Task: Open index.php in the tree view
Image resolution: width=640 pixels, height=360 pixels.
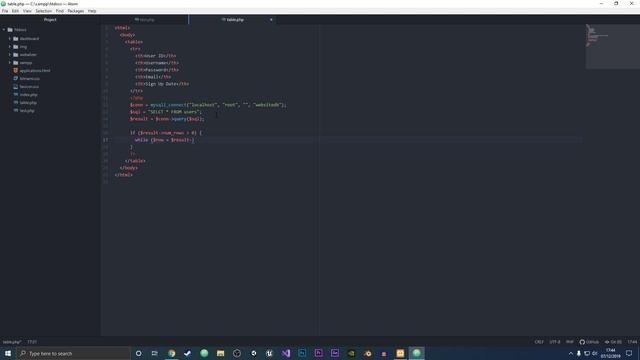Action: [29, 95]
